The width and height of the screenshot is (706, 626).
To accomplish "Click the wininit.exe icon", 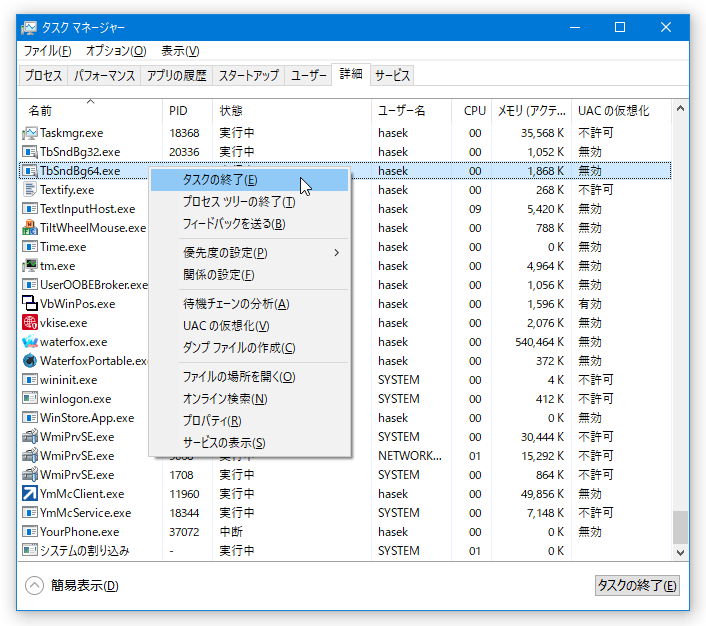I will (x=30, y=380).
